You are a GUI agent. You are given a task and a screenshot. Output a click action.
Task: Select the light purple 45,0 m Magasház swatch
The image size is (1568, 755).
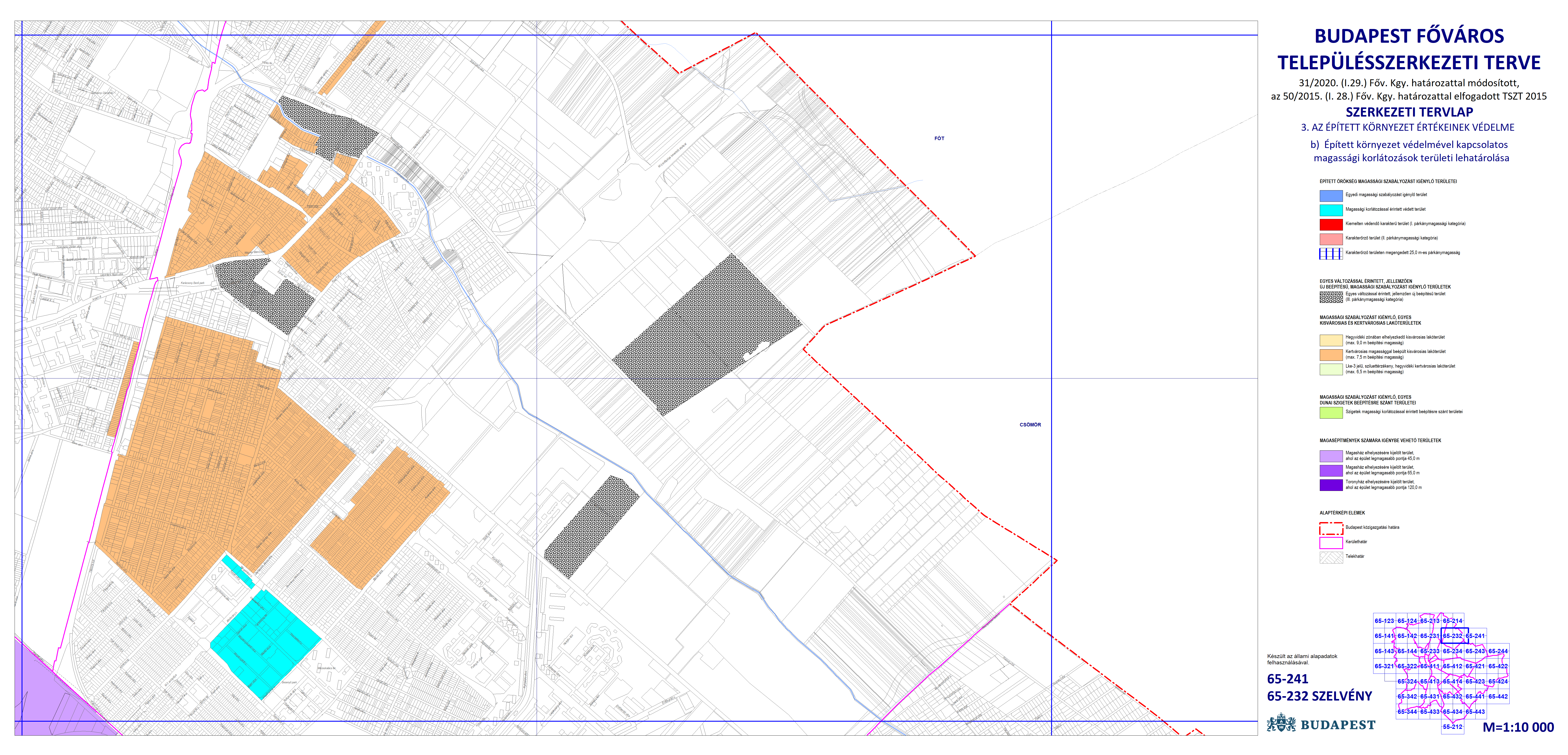(x=1331, y=456)
